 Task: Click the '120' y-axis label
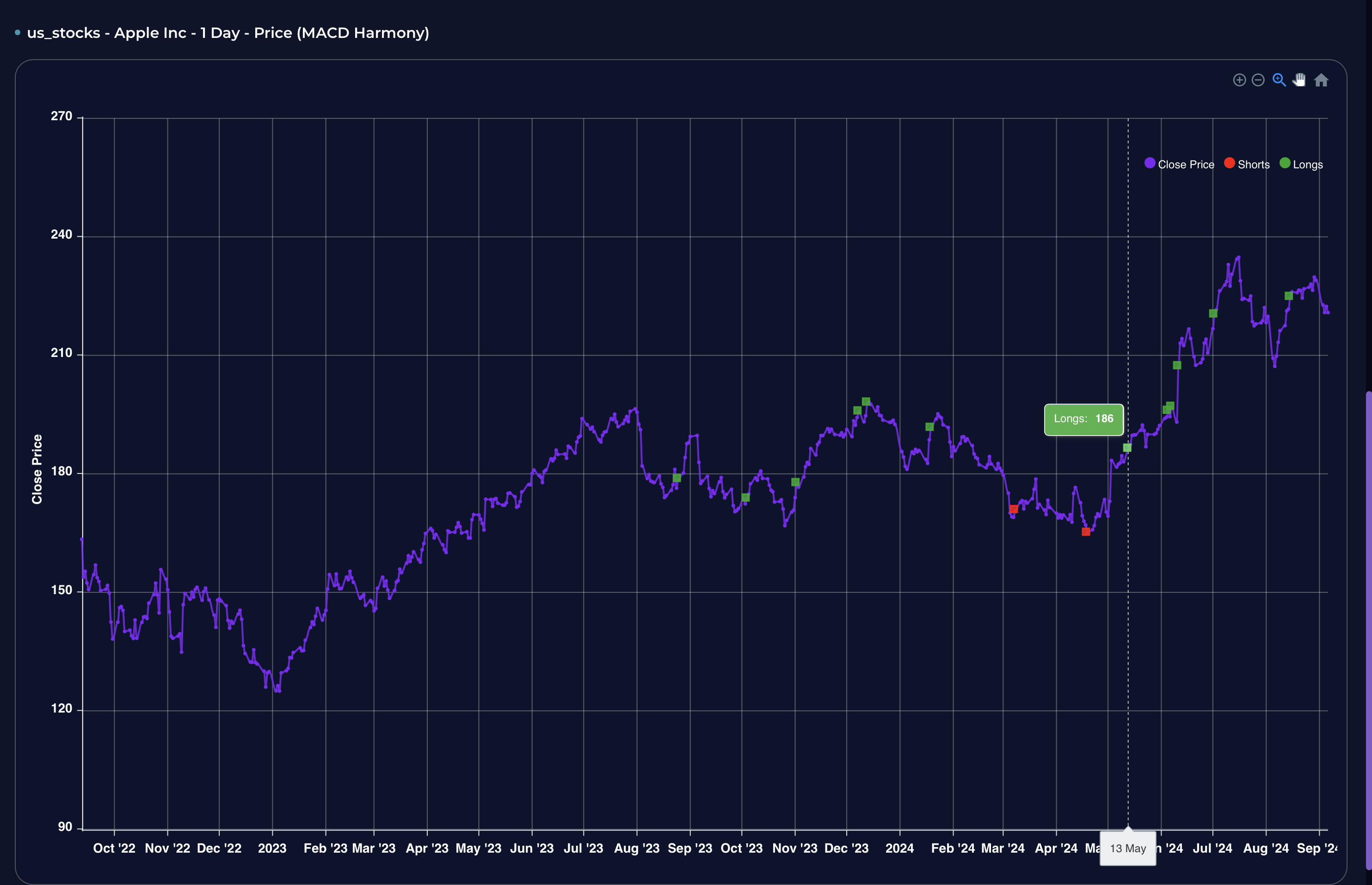(62, 708)
